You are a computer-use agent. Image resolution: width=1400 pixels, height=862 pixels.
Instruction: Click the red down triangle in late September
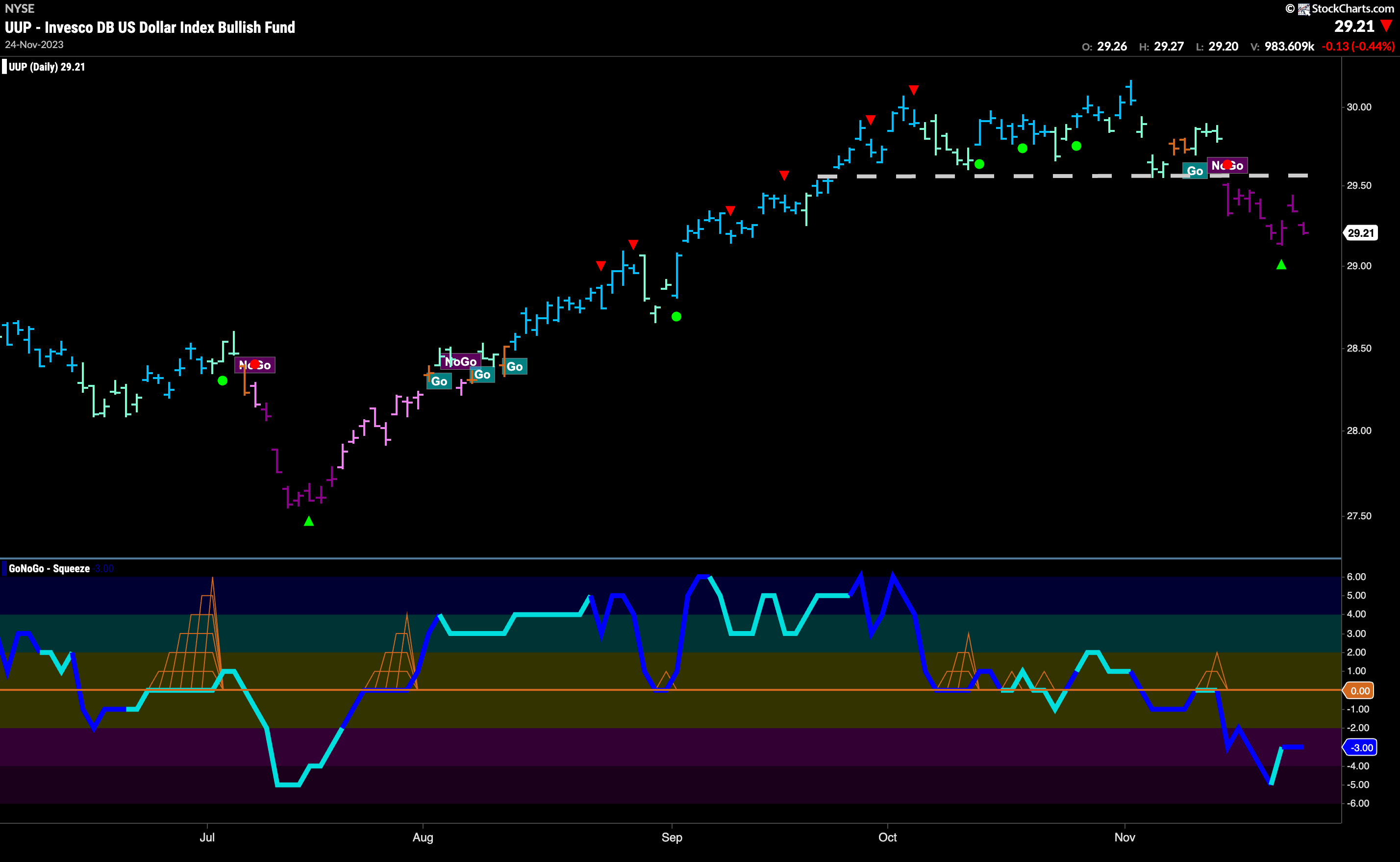click(870, 120)
